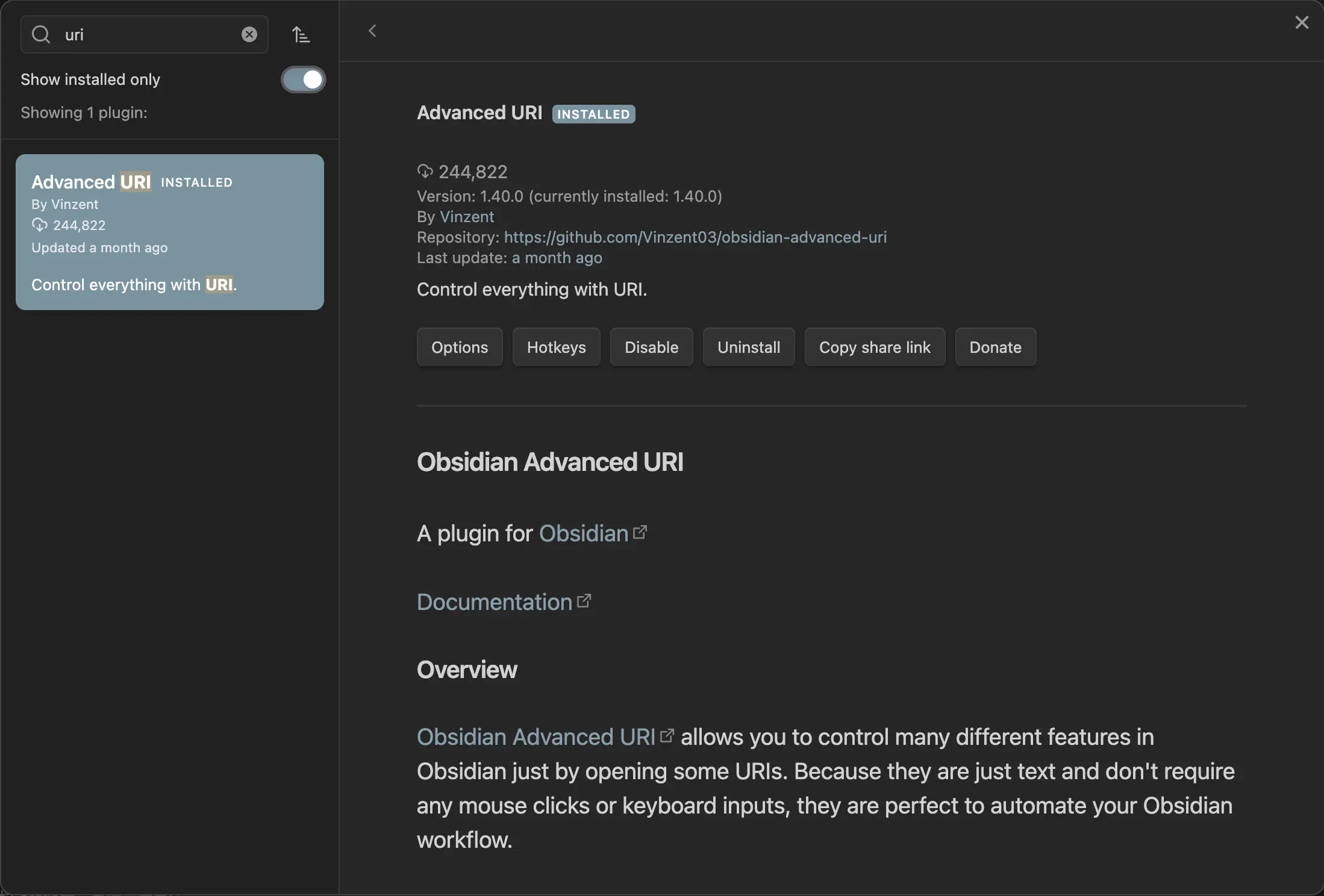Image resolution: width=1324 pixels, height=896 pixels.
Task: Open the GitHub repository link
Action: 695,237
